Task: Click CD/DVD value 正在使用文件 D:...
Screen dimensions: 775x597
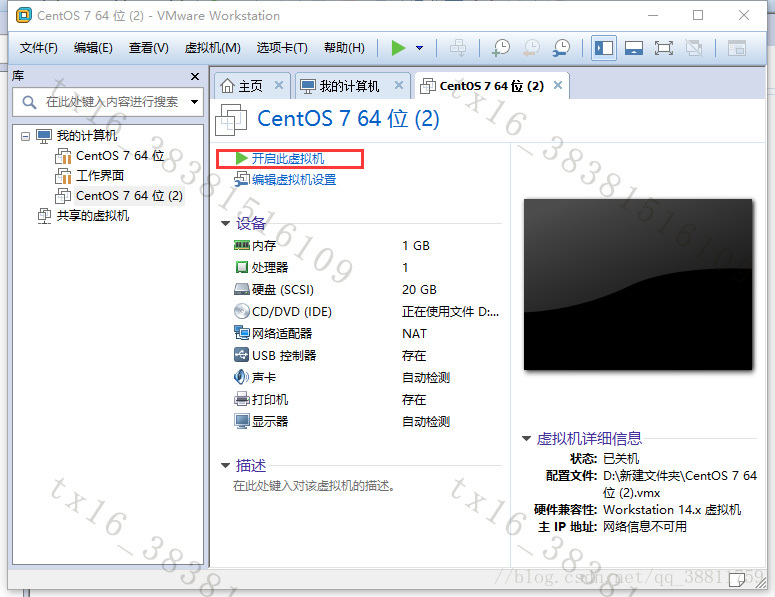Action: tap(450, 312)
